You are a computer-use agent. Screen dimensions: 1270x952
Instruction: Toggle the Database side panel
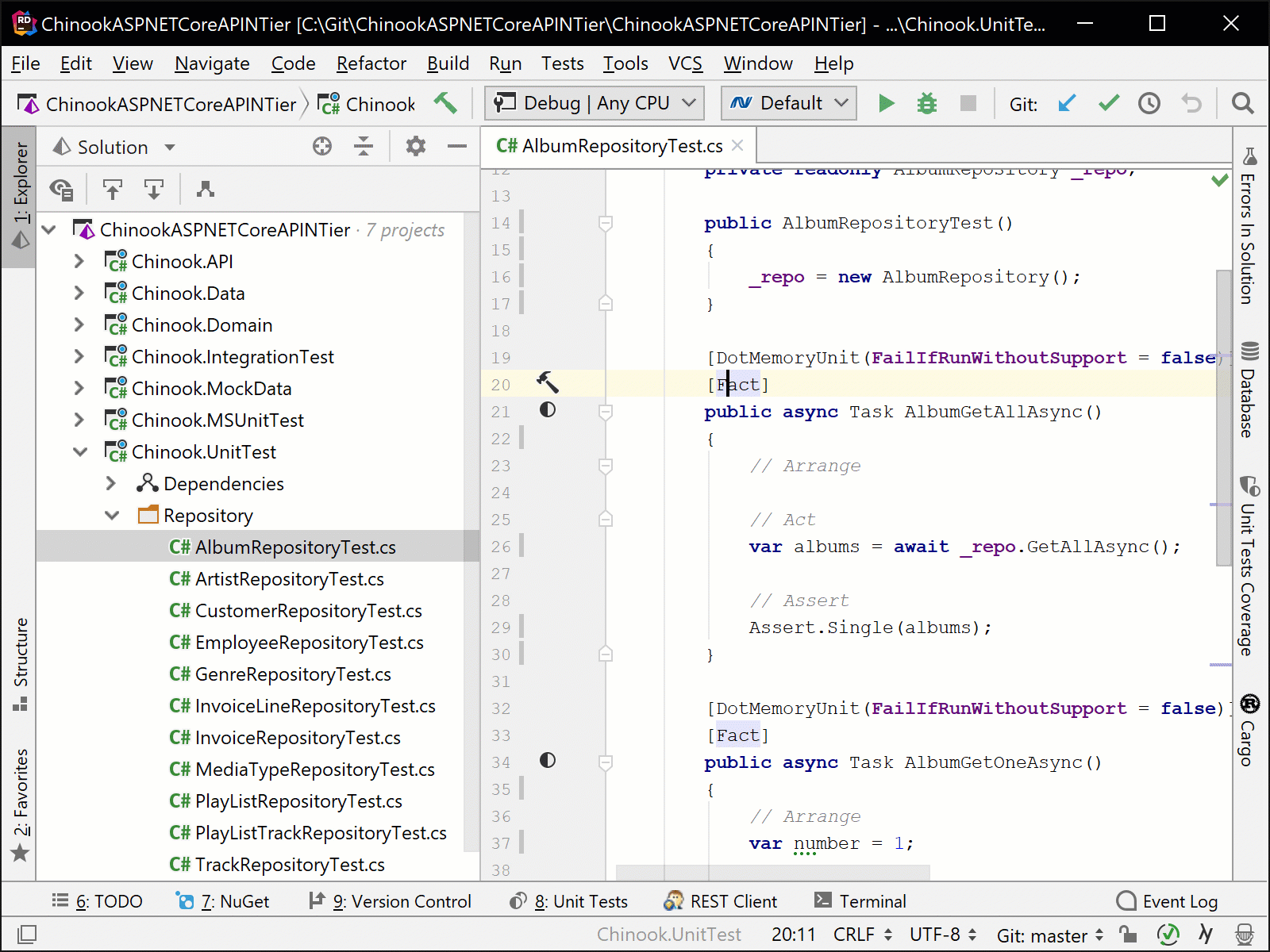tap(1249, 390)
